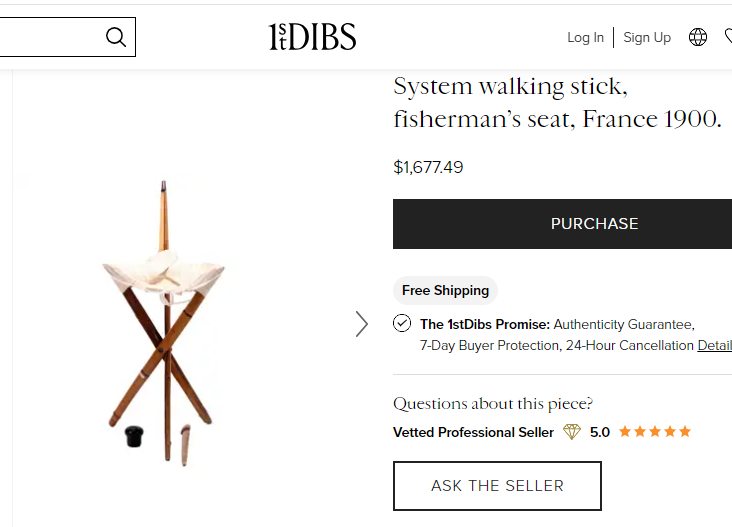Open the Log In link
Viewport: 732px width, 527px height.
pos(585,37)
